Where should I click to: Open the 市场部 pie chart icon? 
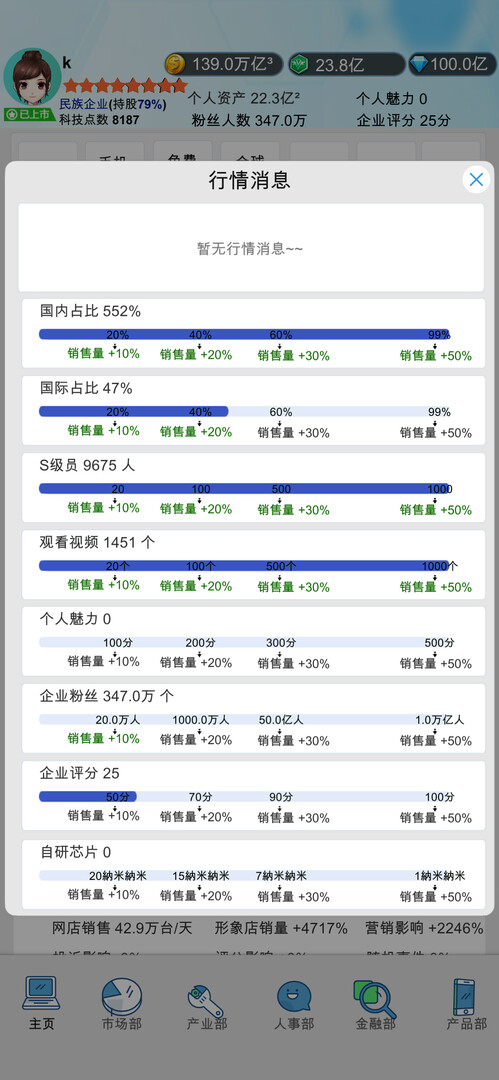(122, 996)
